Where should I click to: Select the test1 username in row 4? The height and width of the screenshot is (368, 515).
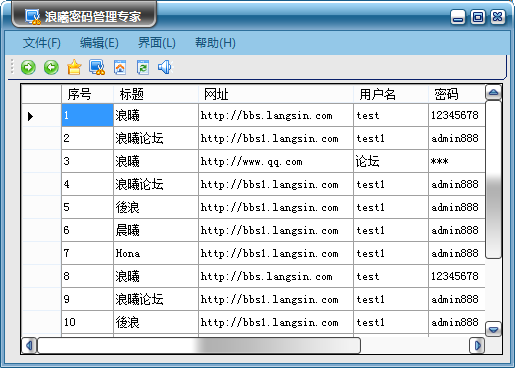391,184
